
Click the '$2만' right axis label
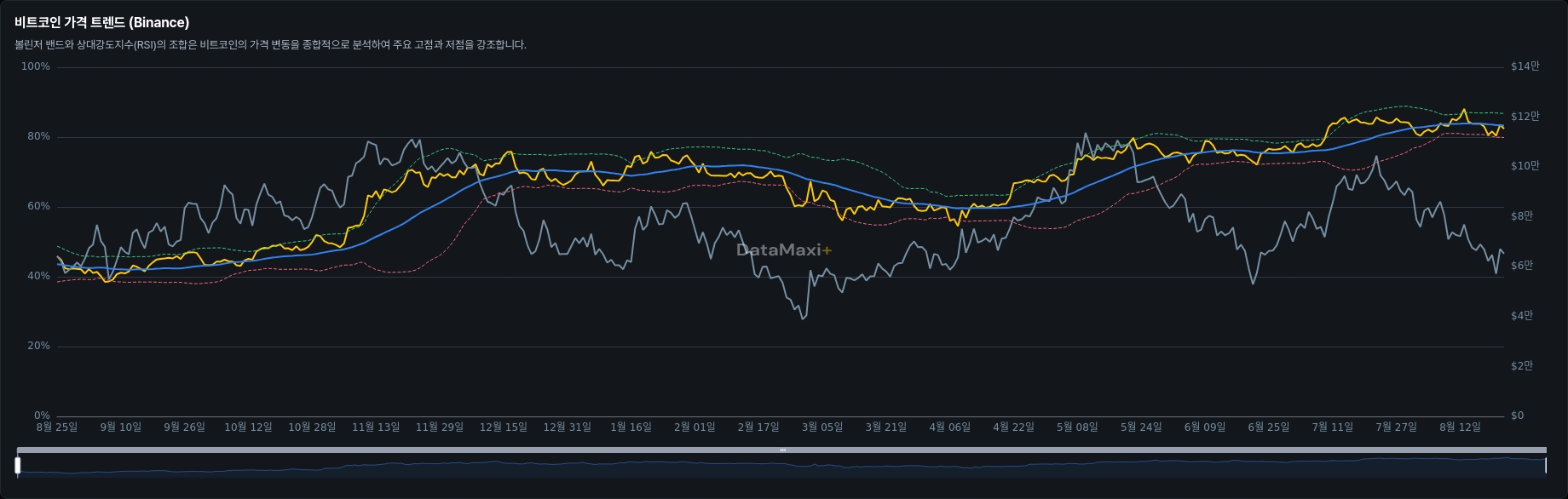(1522, 366)
